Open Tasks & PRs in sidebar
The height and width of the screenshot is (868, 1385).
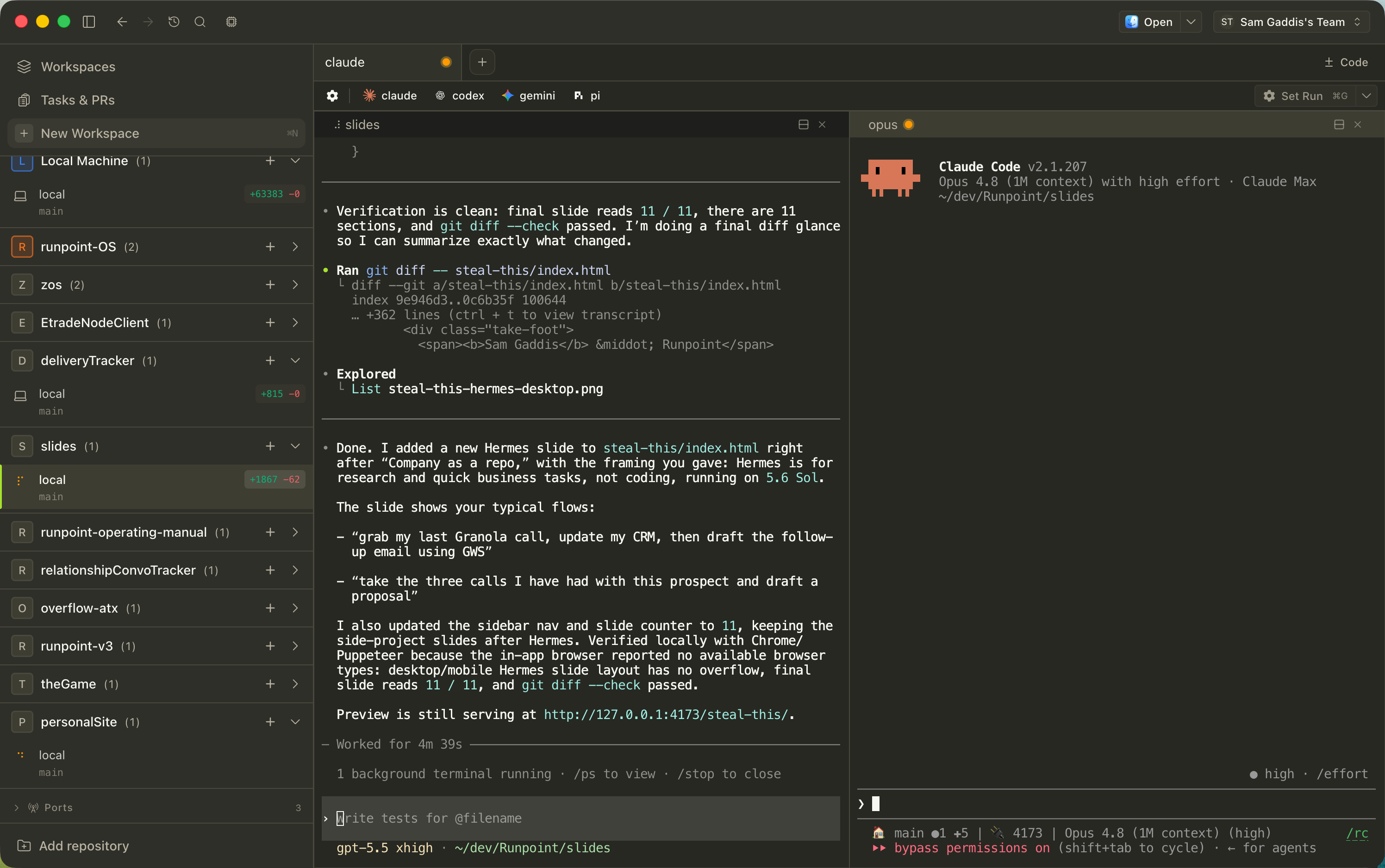156,100
